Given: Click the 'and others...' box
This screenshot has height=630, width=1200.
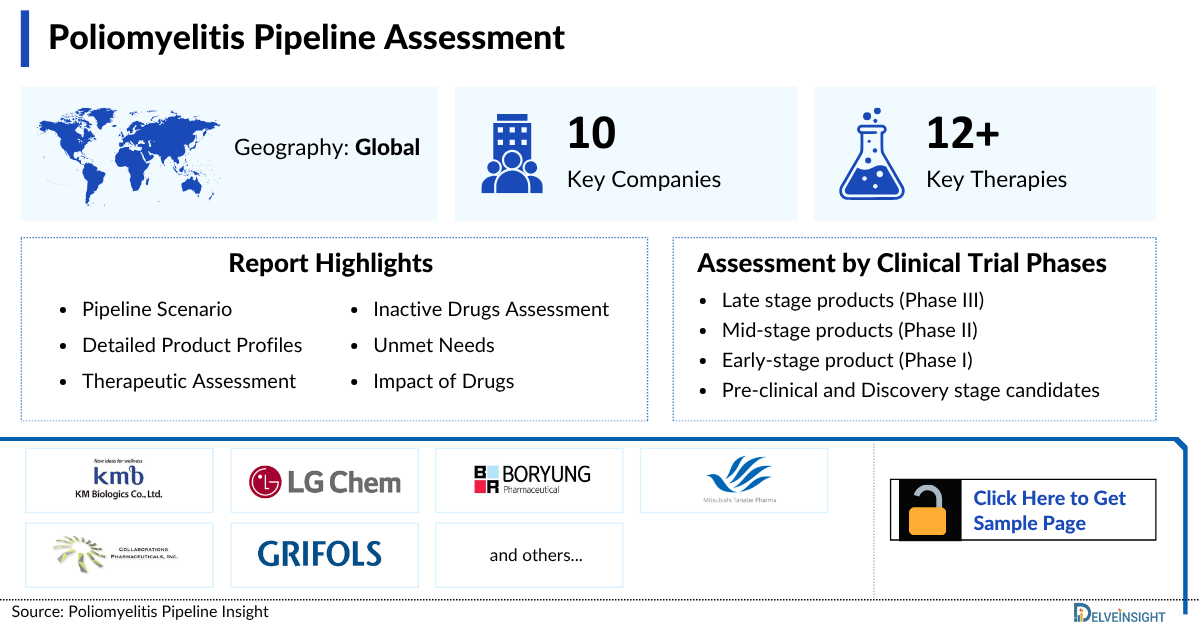Looking at the screenshot, I should point(529,555).
